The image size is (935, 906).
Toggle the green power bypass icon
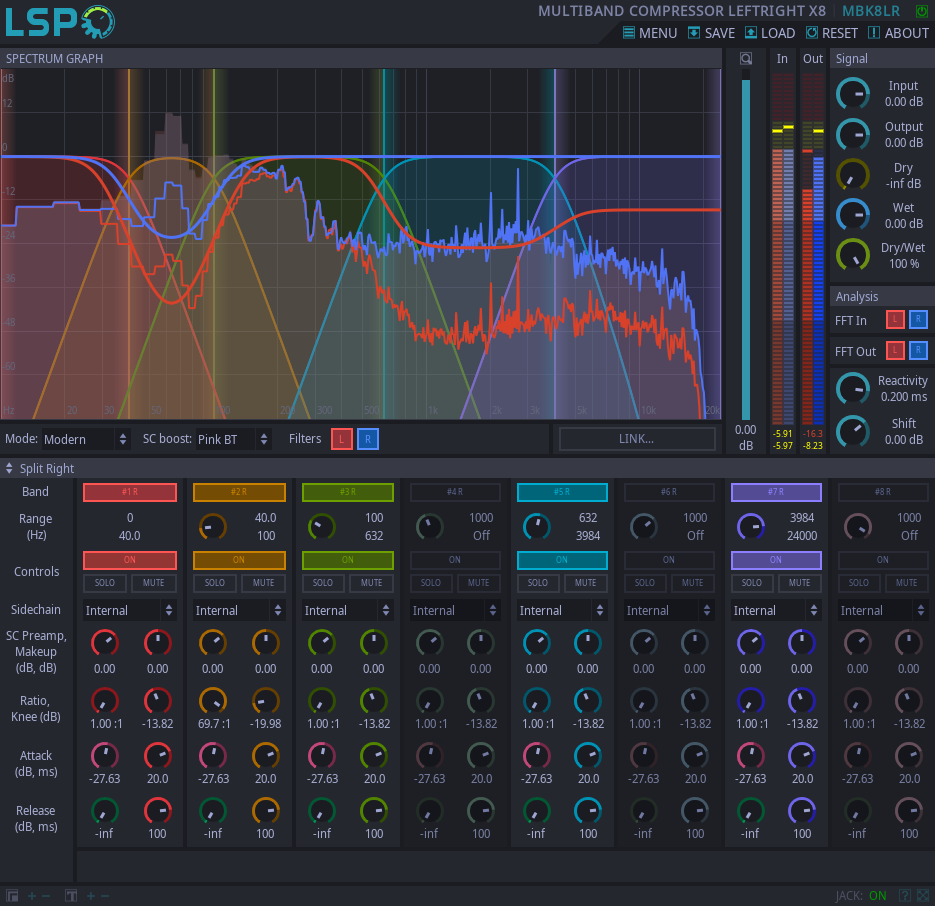[x=921, y=11]
